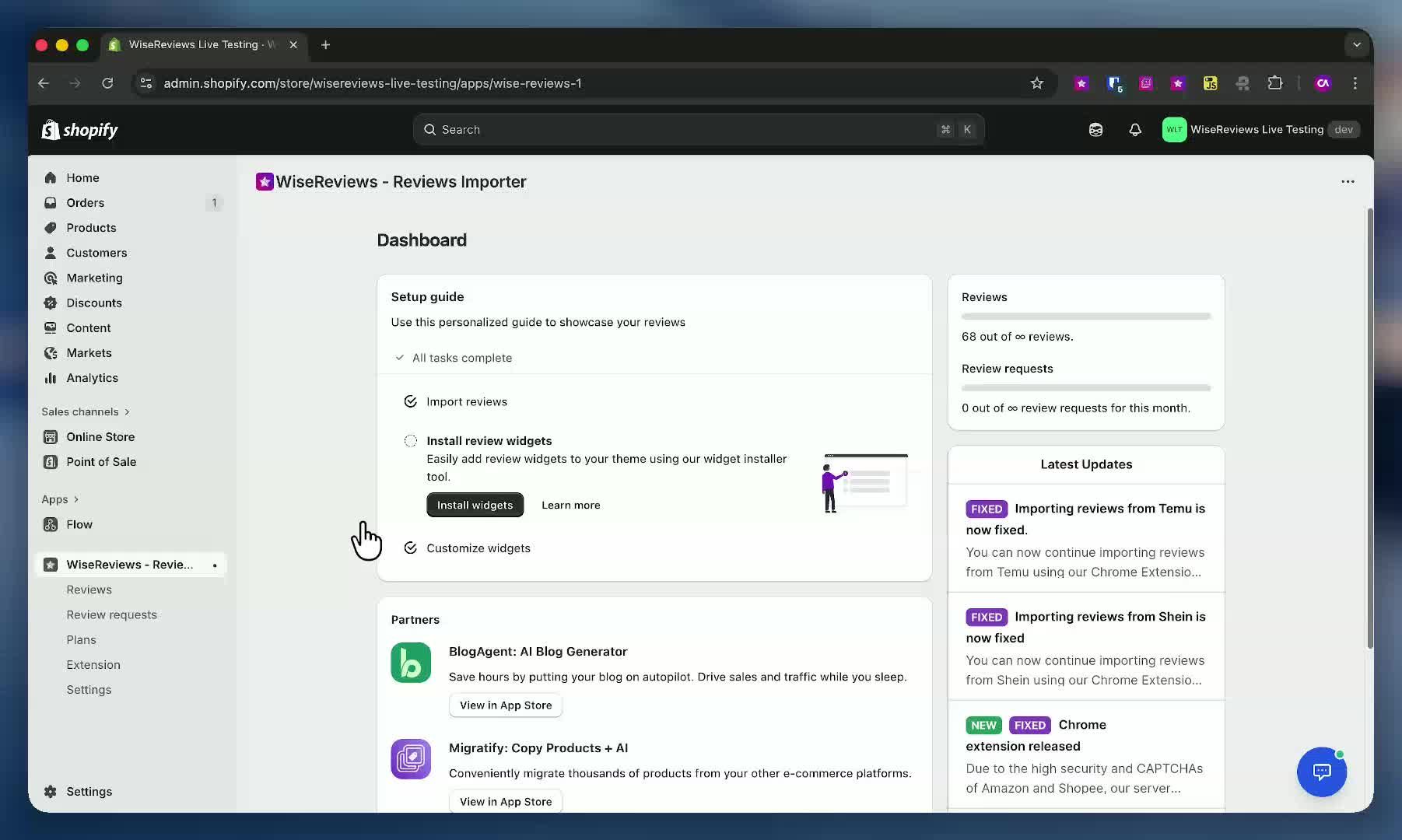Viewport: 1402px width, 840px height.
Task: Click the Shopify Search field
Action: pyautogui.click(x=699, y=130)
